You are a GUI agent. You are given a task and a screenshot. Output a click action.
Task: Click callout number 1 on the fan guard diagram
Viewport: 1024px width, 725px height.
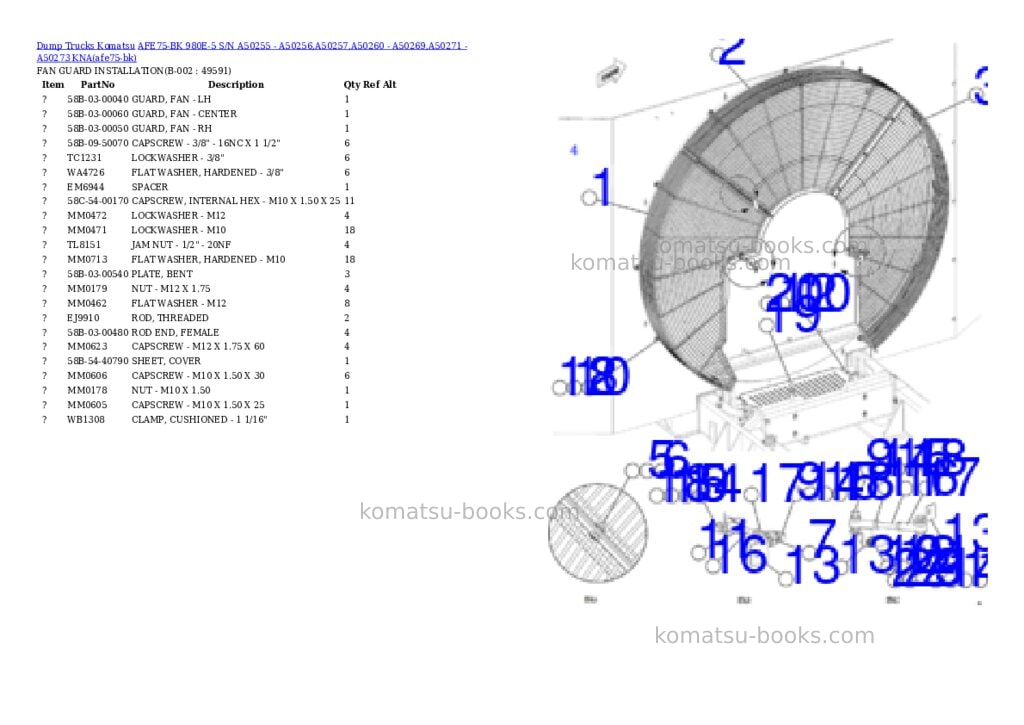point(602,188)
